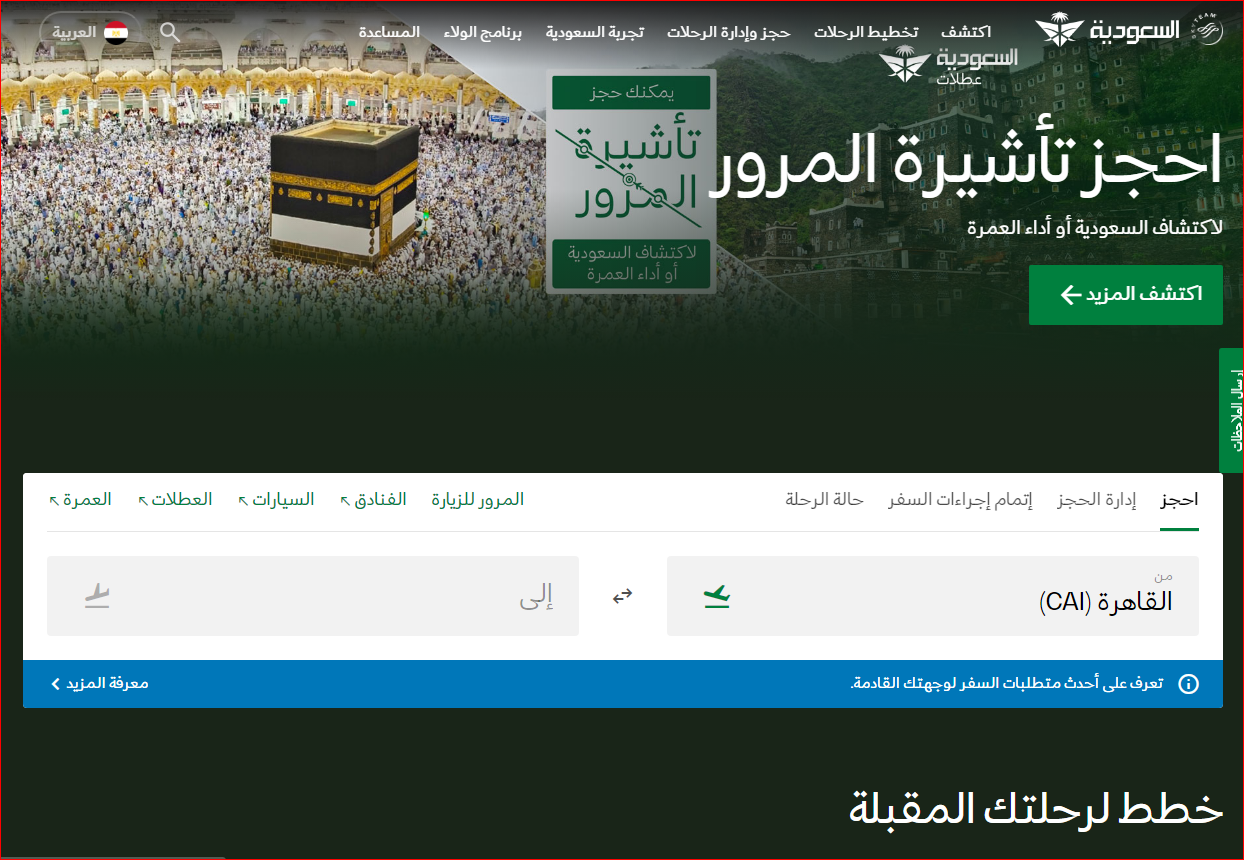Open the language selector with Egypt flag

click(x=89, y=32)
